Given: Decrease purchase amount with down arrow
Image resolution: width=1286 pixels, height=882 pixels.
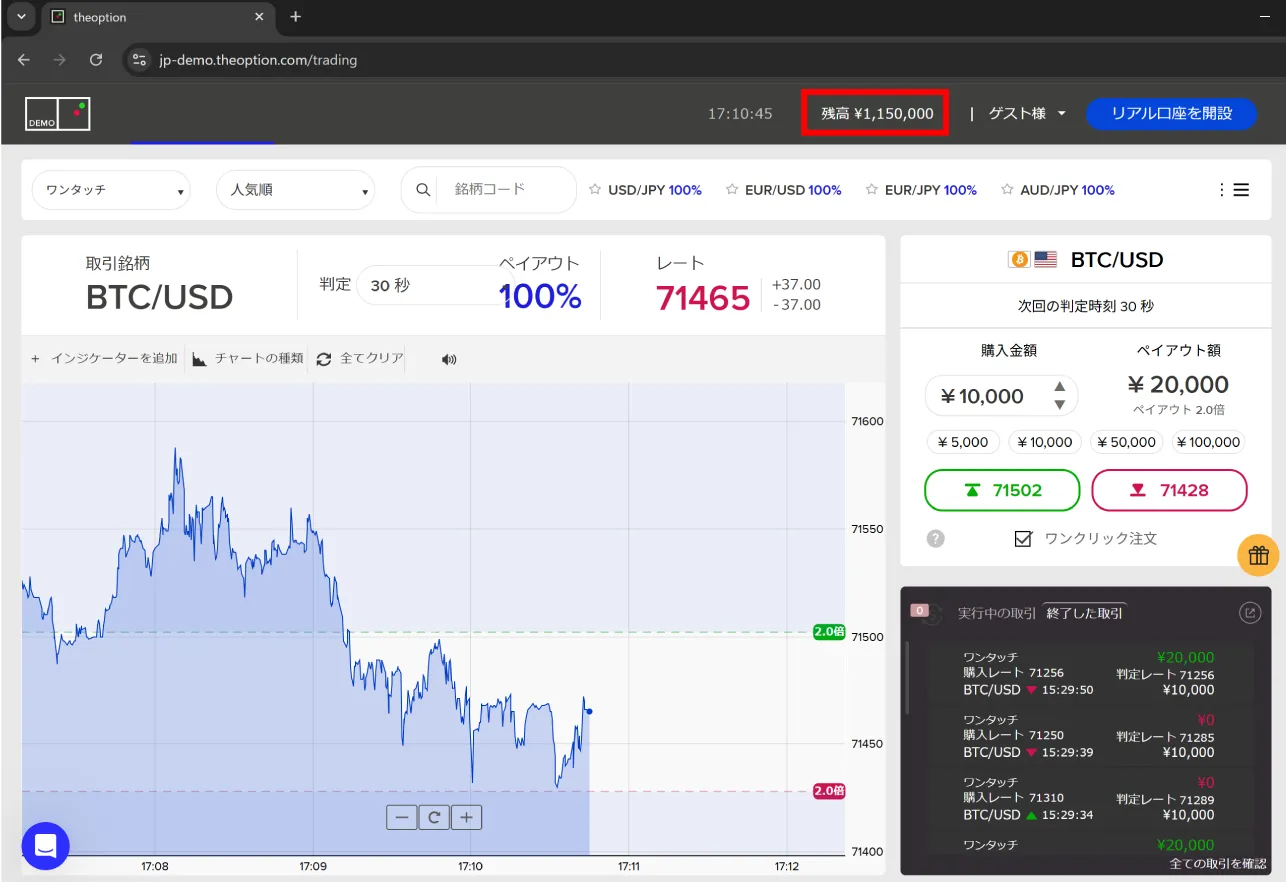Looking at the screenshot, I should [1060, 405].
